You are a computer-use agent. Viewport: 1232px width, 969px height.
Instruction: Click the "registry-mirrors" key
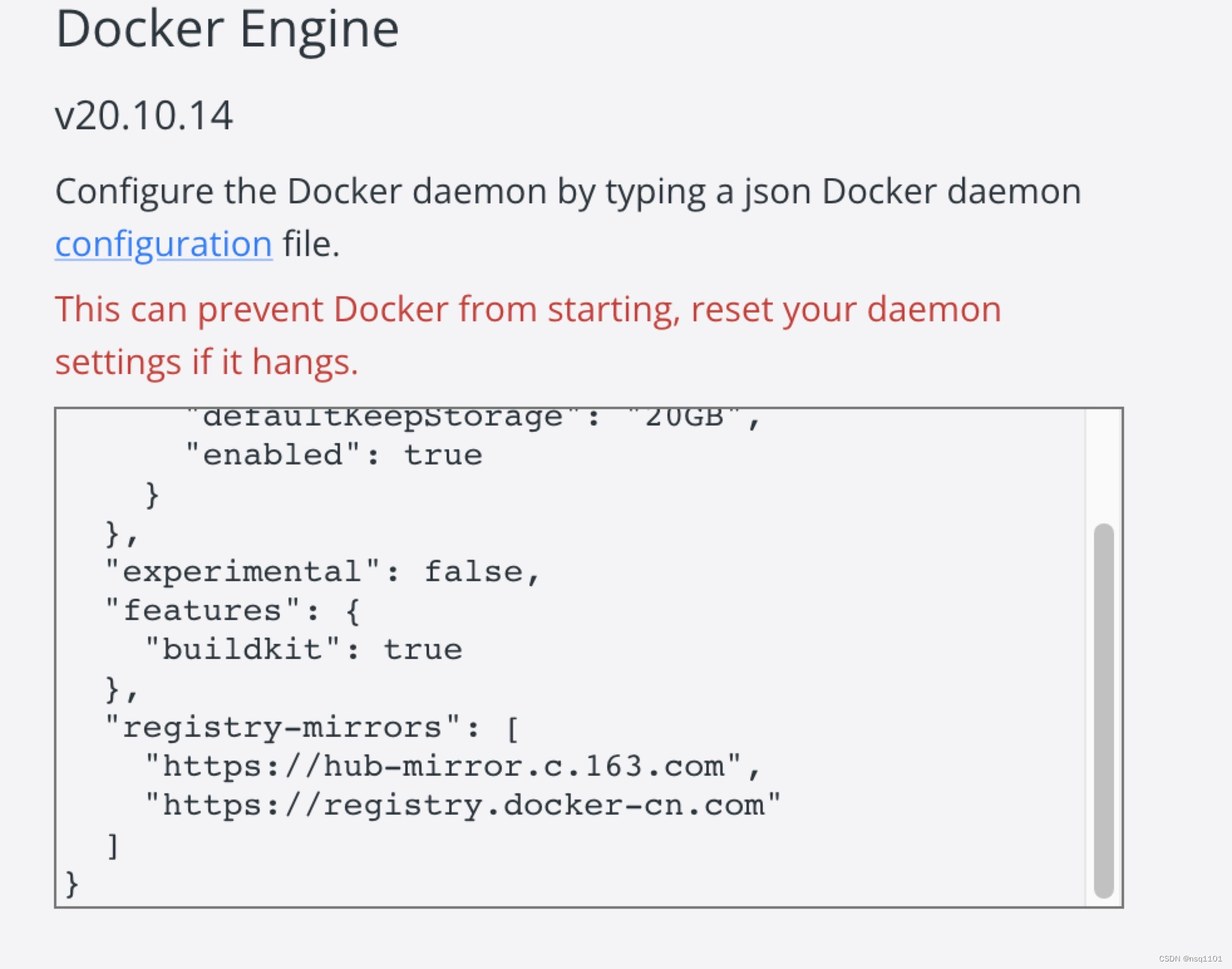(282, 728)
